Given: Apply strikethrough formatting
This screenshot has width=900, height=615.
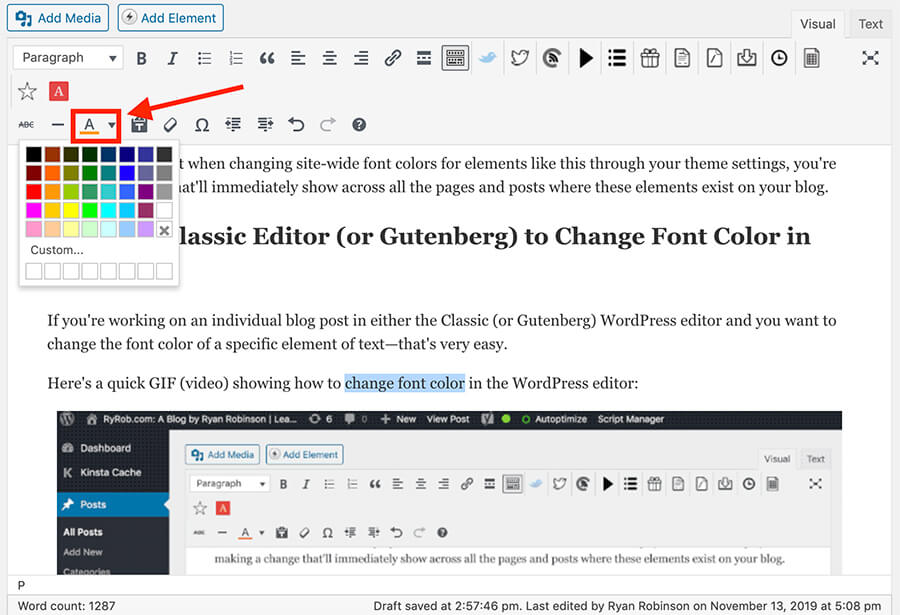Looking at the screenshot, I should 25,124.
